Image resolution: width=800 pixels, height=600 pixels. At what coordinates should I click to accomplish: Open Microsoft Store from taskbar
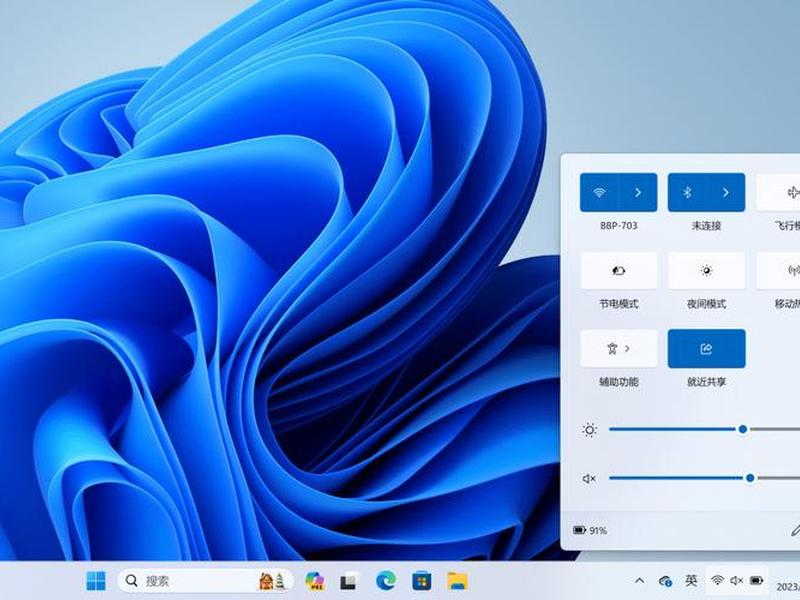[421, 581]
